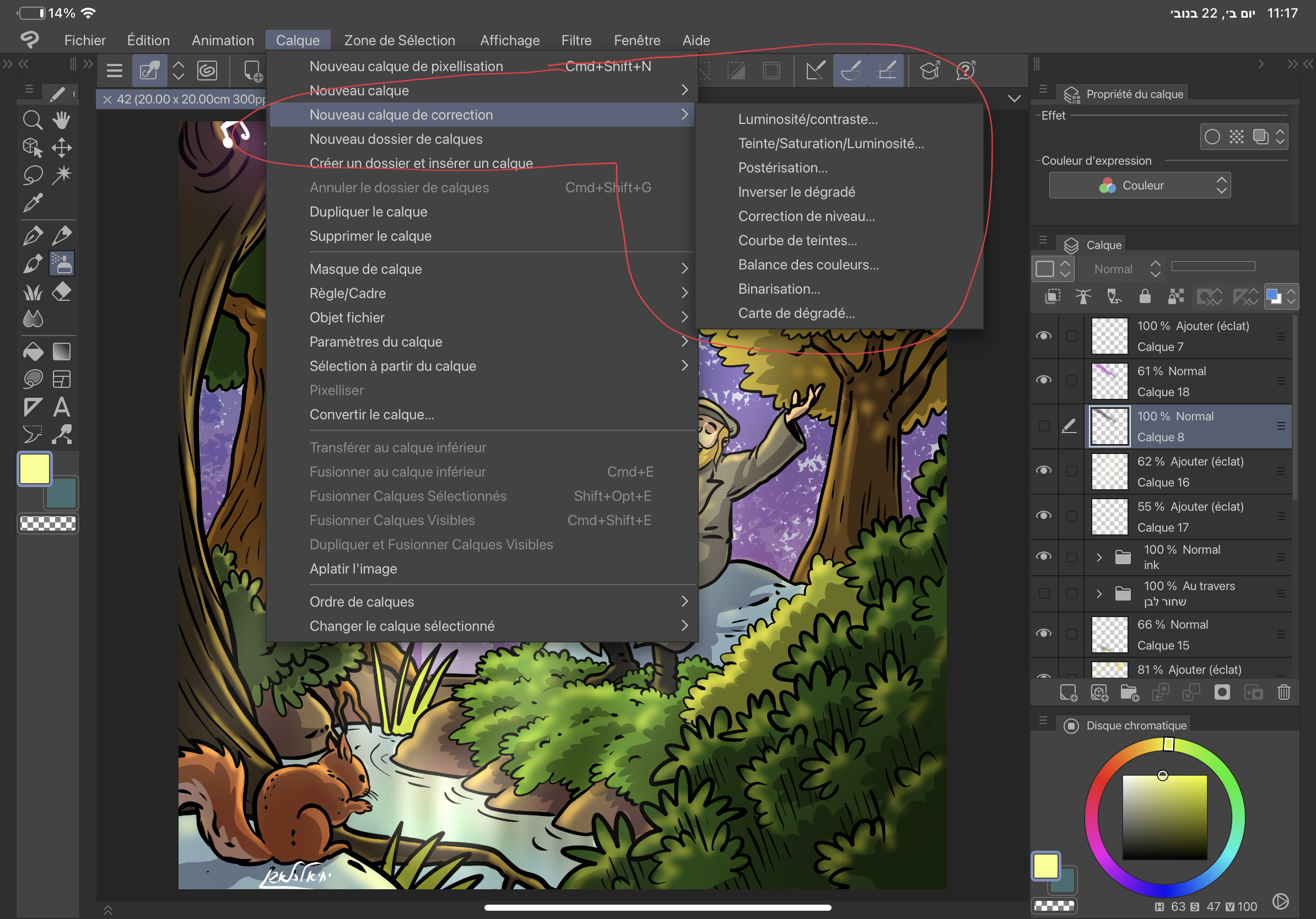Show the שחור לבן folder layer

point(1044,593)
